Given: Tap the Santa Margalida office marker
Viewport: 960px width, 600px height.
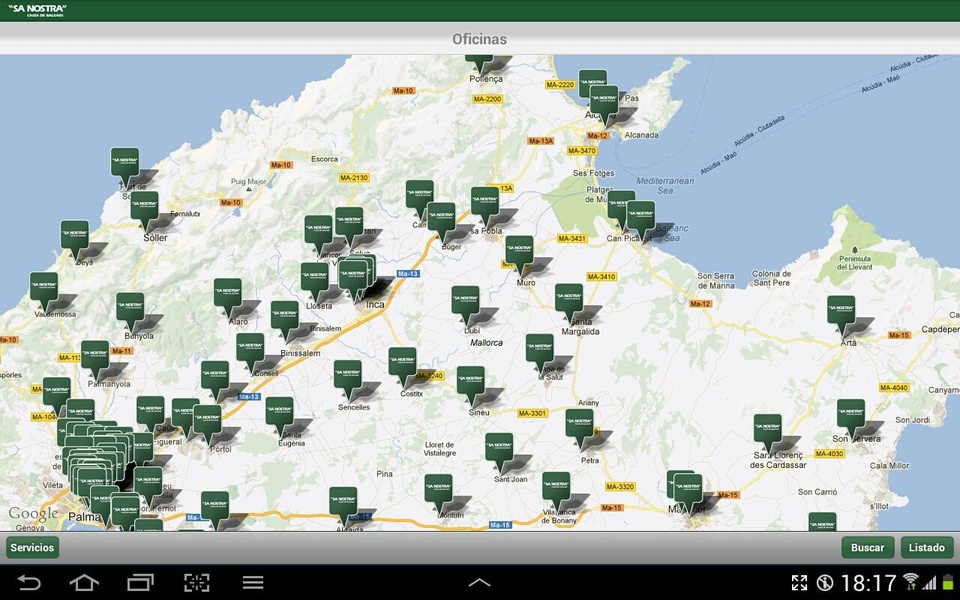Looking at the screenshot, I should coord(569,302).
